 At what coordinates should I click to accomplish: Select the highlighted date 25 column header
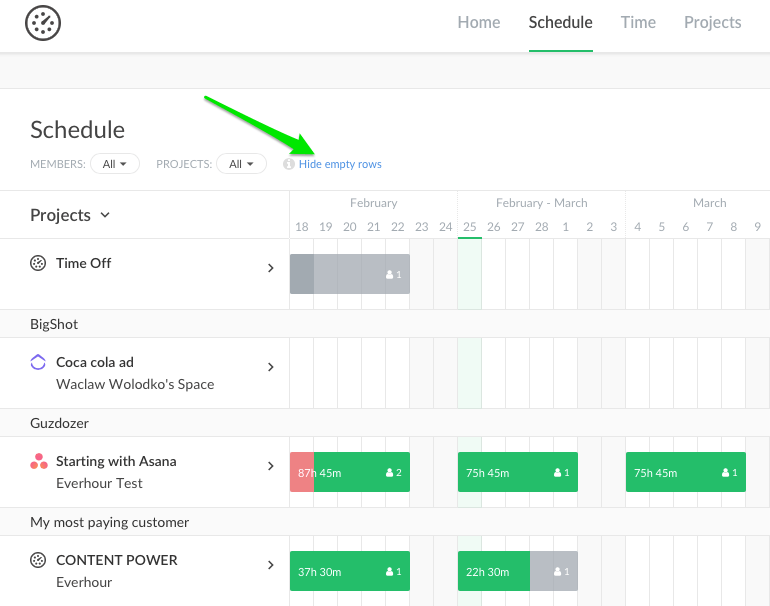(x=469, y=227)
